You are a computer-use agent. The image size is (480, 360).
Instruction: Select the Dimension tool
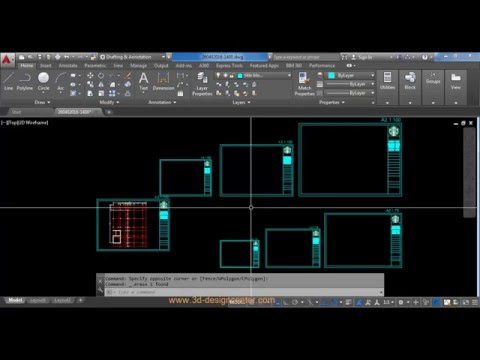click(x=163, y=81)
